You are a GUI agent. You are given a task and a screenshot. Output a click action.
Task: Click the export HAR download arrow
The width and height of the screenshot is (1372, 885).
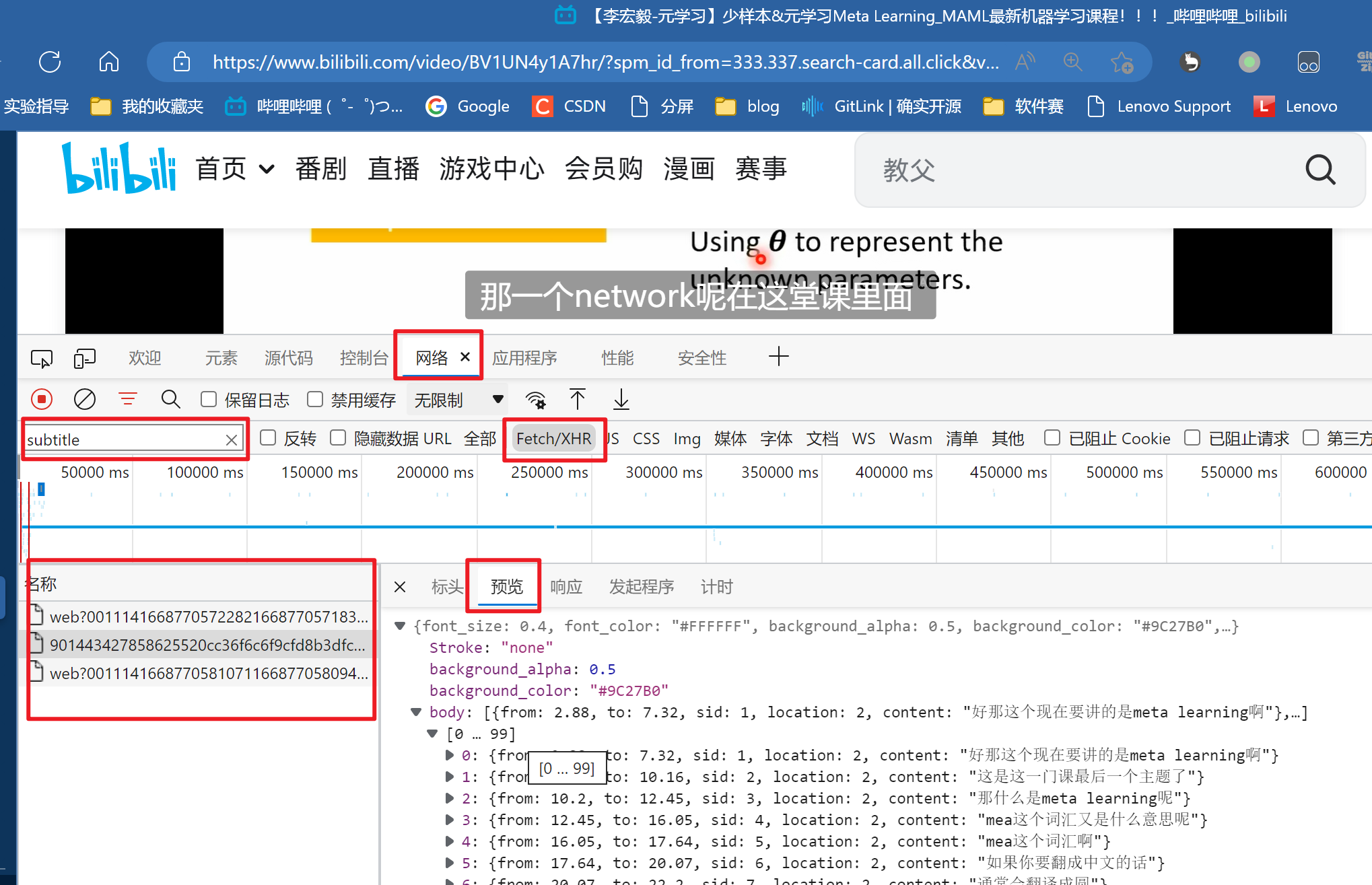[621, 400]
